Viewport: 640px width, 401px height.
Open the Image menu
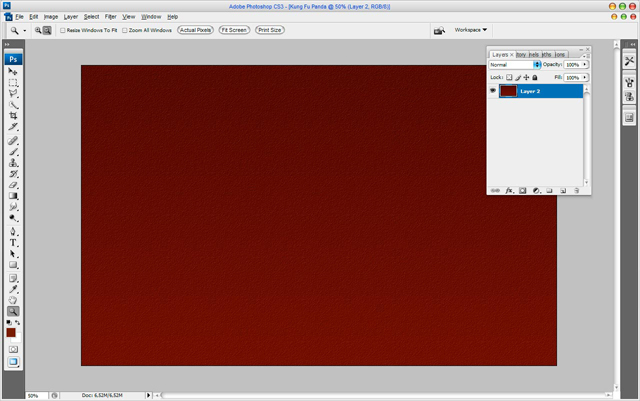pyautogui.click(x=51, y=17)
